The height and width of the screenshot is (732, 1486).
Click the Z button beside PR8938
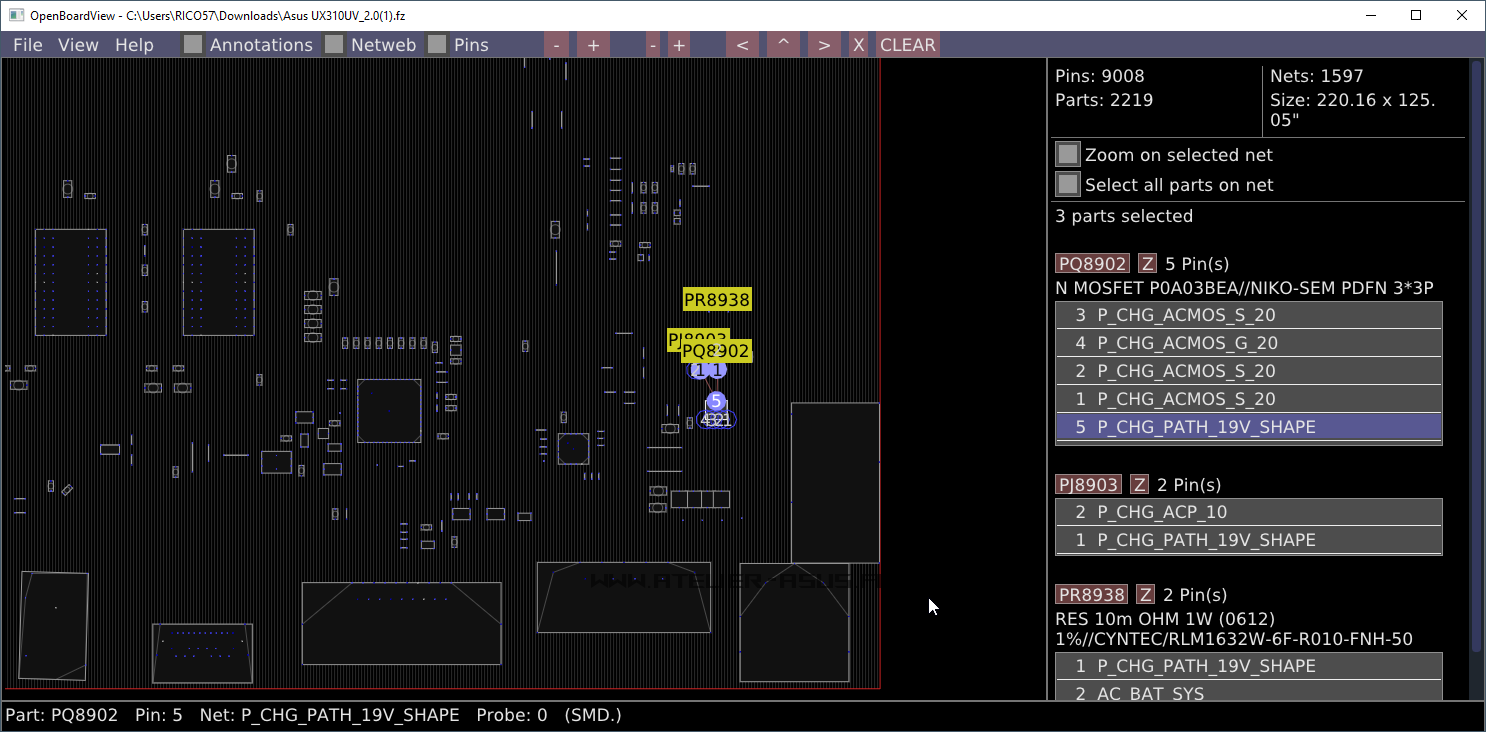tap(1145, 595)
